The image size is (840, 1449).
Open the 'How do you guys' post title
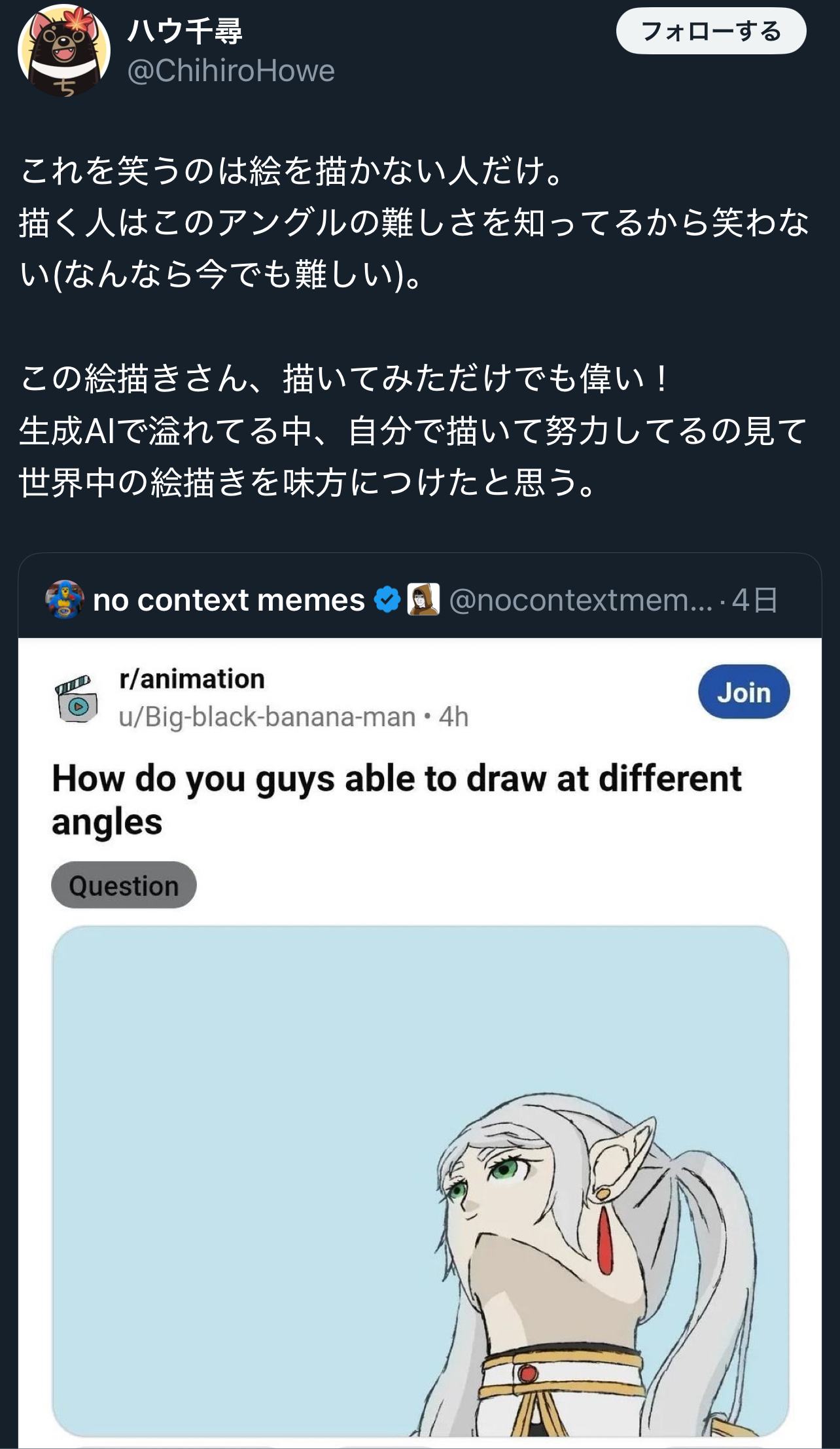click(396, 800)
